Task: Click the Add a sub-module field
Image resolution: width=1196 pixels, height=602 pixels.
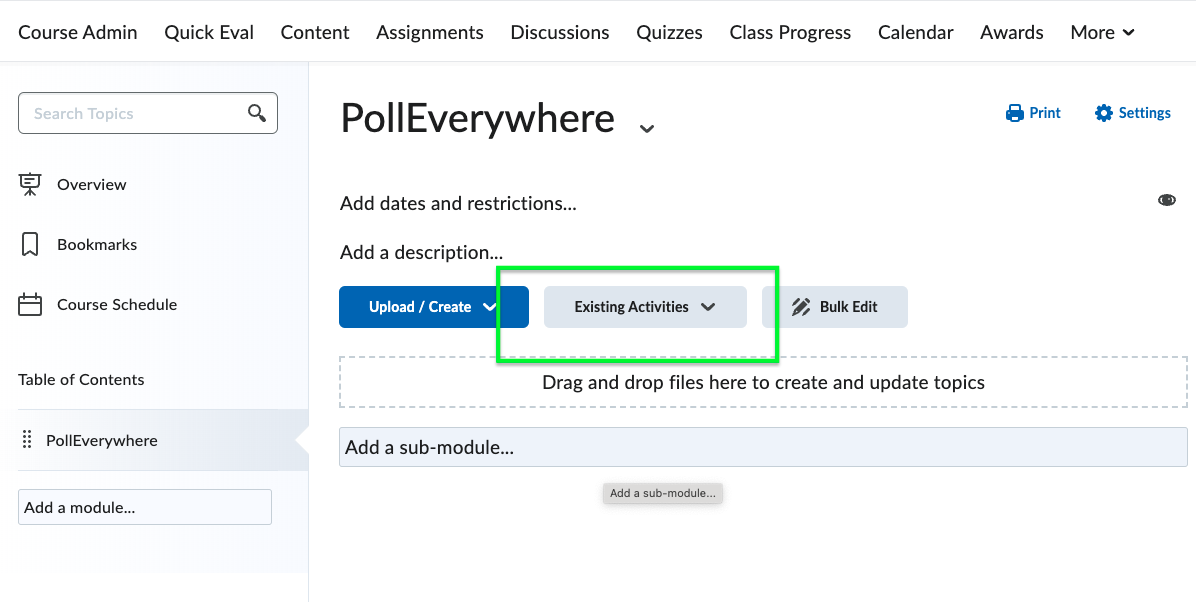Action: (x=763, y=447)
